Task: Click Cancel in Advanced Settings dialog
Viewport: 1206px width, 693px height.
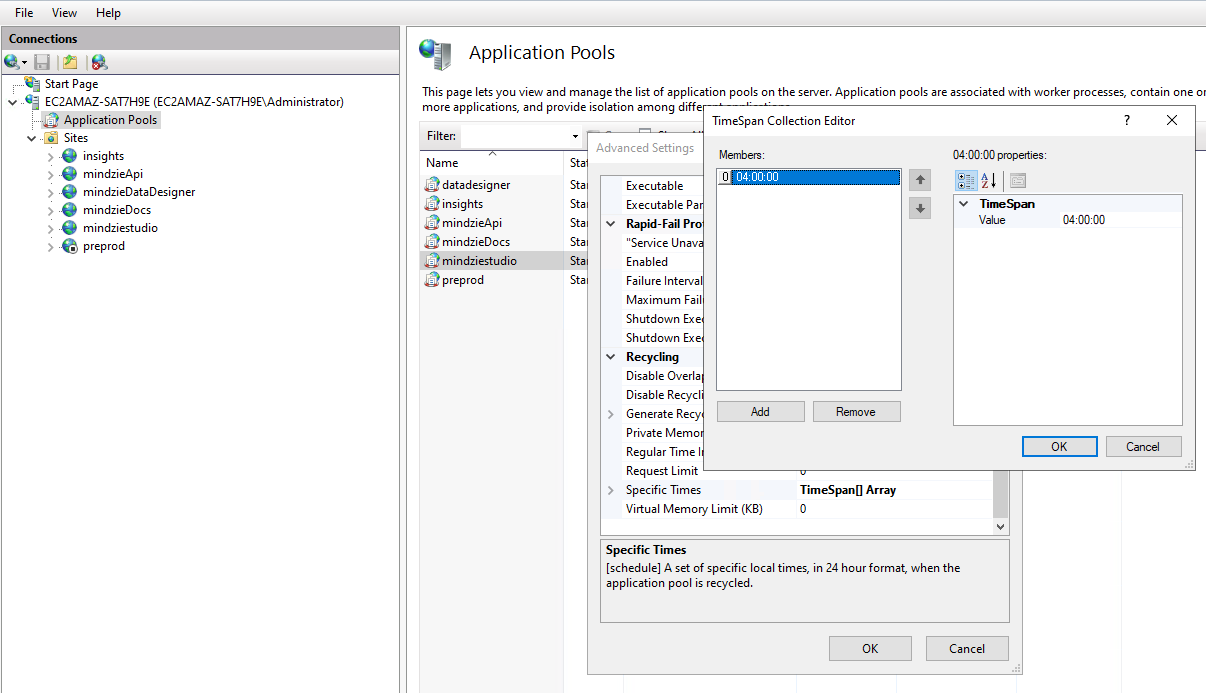Action: (x=967, y=649)
